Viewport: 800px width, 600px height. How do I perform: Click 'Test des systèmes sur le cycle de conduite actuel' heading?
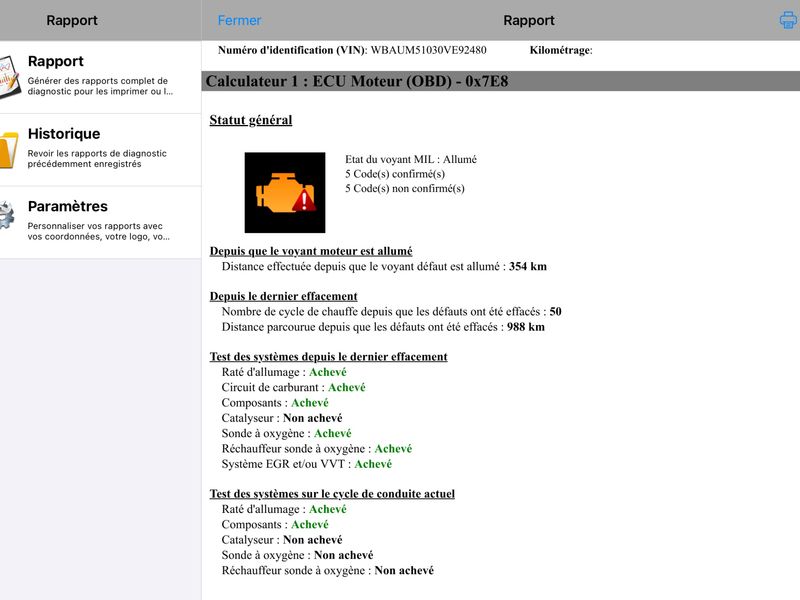pos(332,494)
